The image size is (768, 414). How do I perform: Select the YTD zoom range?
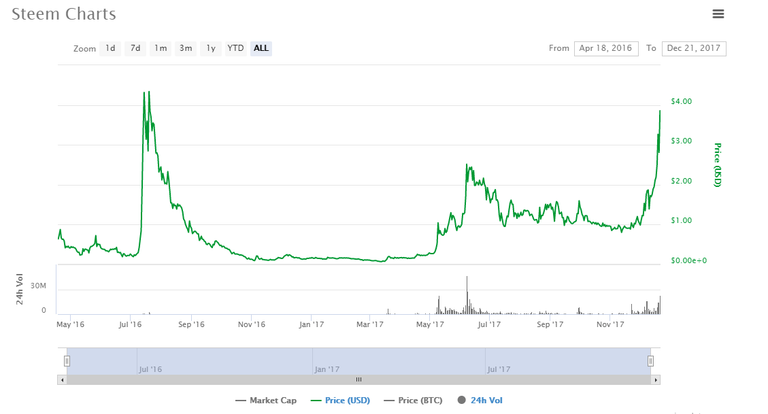click(236, 48)
